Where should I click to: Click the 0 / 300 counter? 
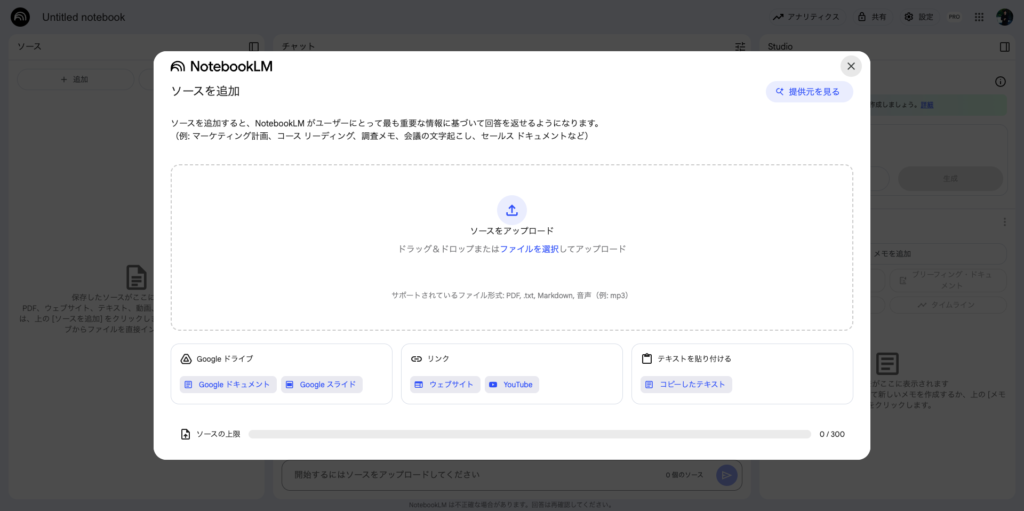[832, 434]
